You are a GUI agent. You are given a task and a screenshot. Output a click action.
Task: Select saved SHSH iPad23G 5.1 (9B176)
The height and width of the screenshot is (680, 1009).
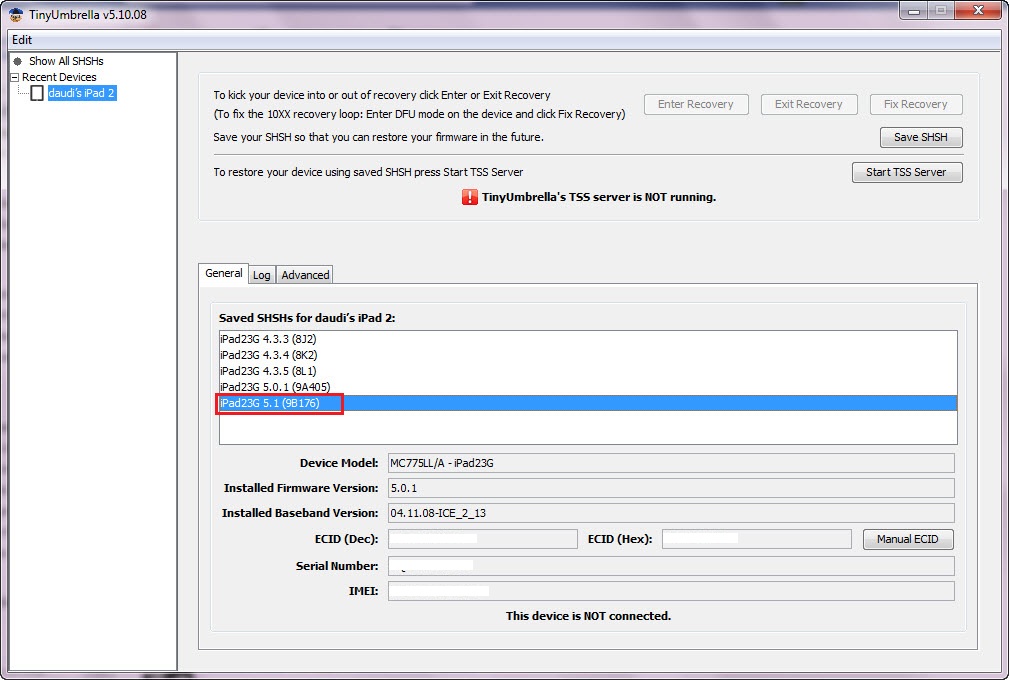[588, 403]
